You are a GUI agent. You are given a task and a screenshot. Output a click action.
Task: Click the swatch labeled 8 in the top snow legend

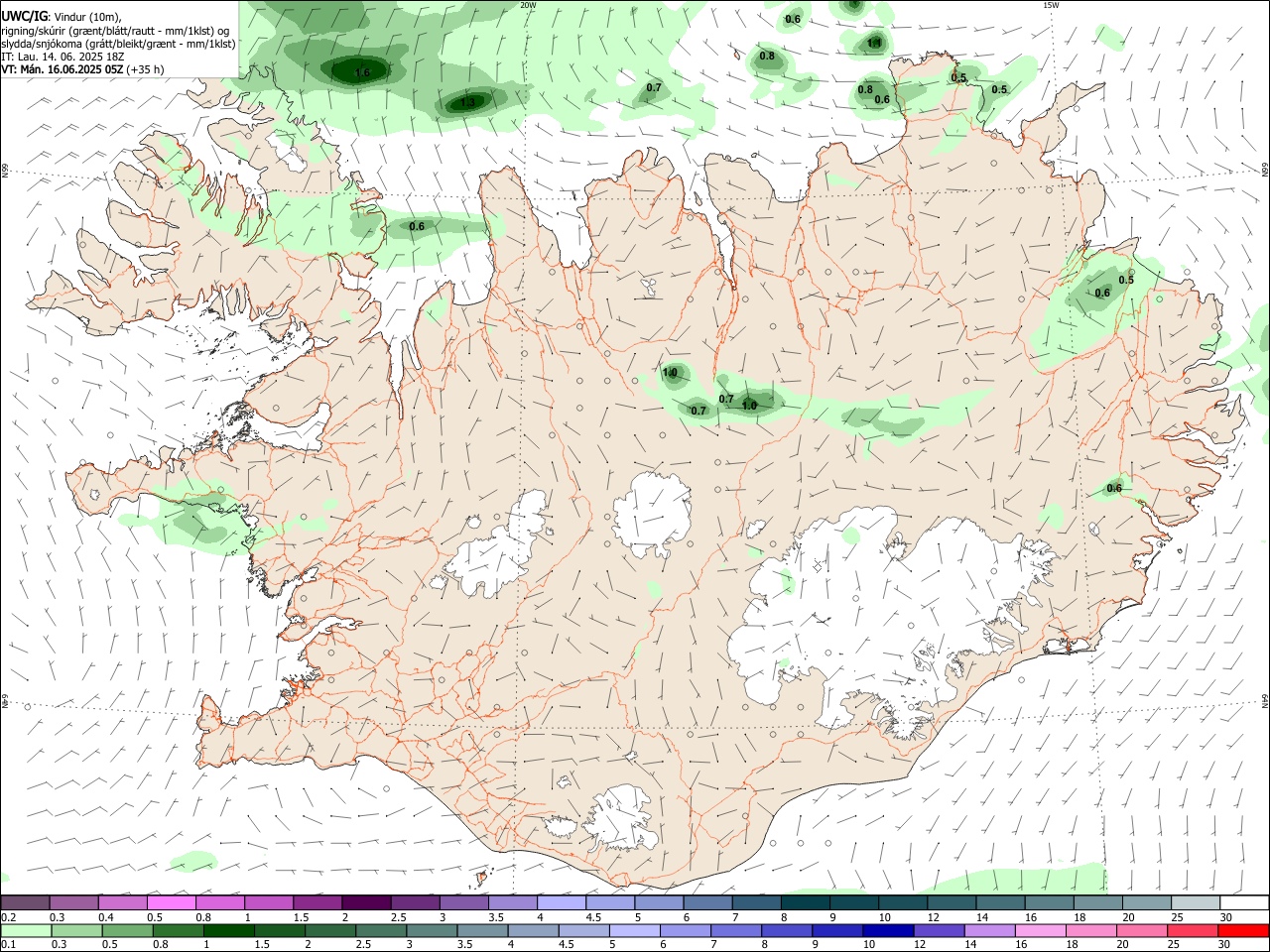806,902
